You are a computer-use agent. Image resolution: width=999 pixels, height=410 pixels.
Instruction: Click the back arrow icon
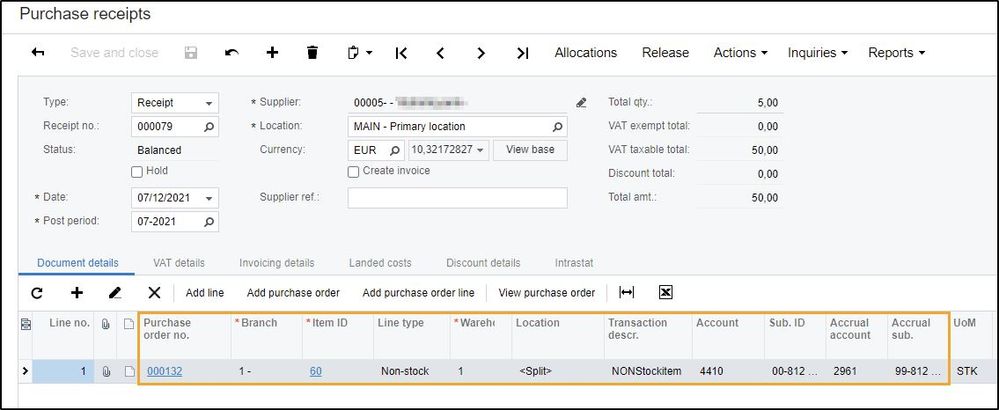38,53
